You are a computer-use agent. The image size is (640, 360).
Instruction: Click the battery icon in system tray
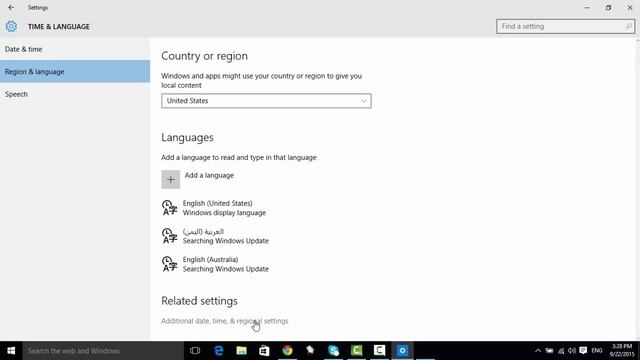(x=549, y=351)
